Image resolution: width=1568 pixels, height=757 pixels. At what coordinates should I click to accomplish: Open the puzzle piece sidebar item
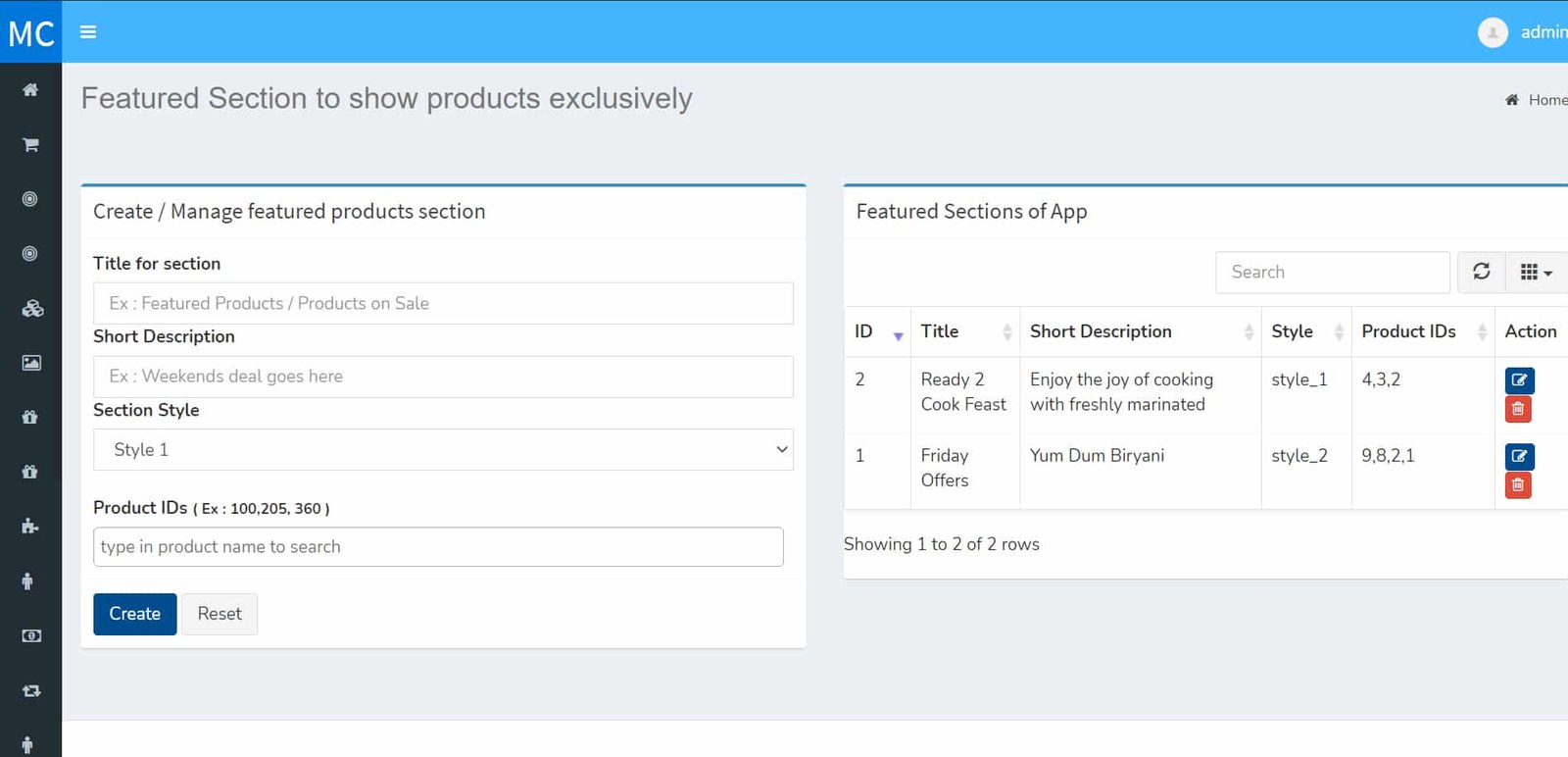(30, 527)
